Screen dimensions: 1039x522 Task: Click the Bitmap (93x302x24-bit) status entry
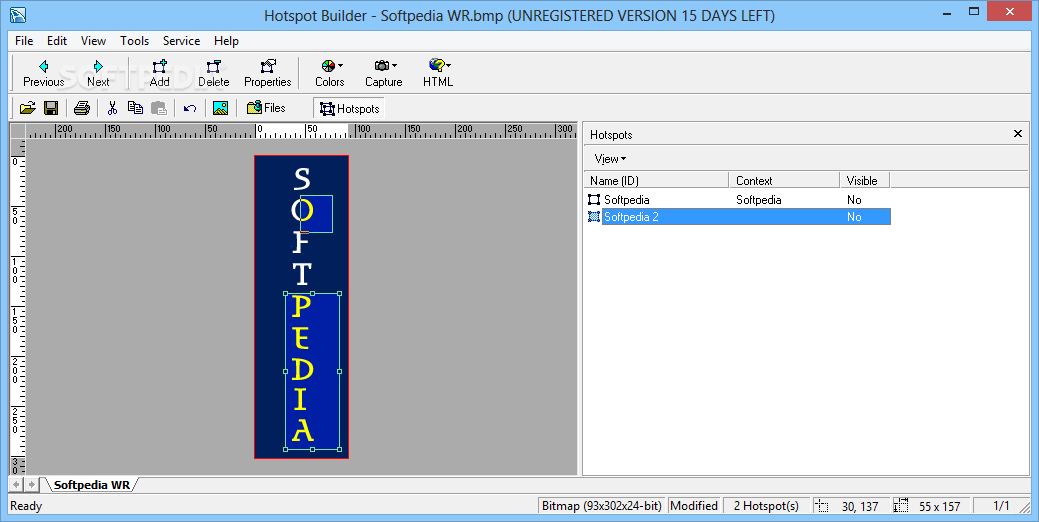602,505
